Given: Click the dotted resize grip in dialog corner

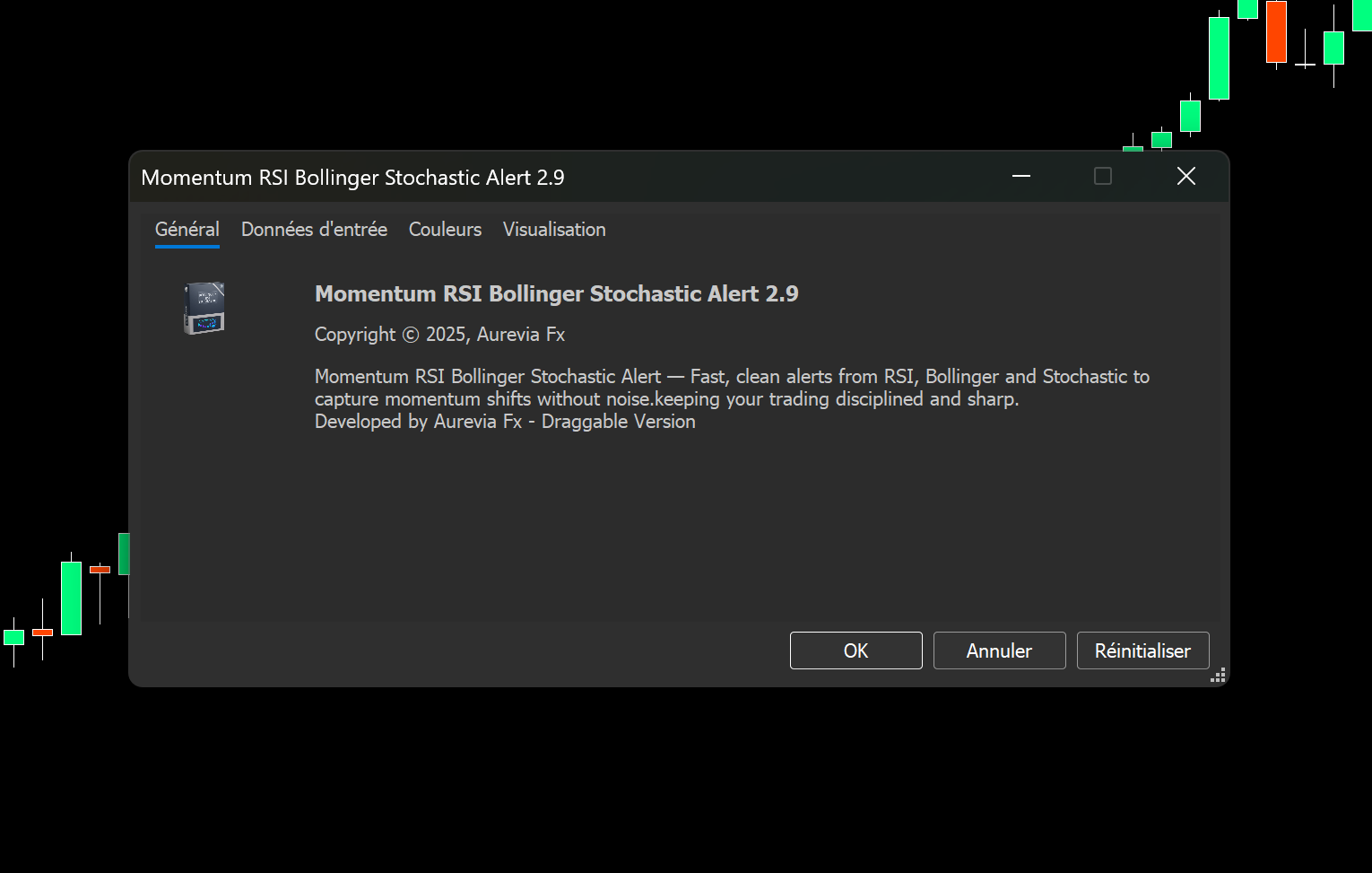Looking at the screenshot, I should tap(1218, 676).
